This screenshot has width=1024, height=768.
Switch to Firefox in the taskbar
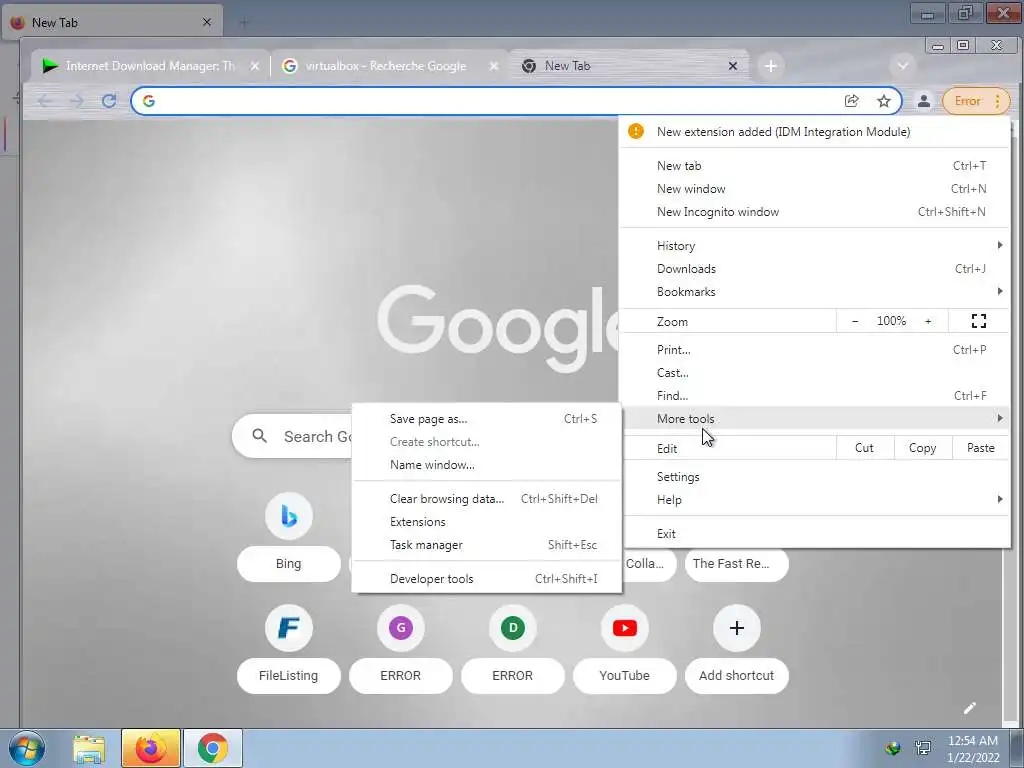[150, 748]
